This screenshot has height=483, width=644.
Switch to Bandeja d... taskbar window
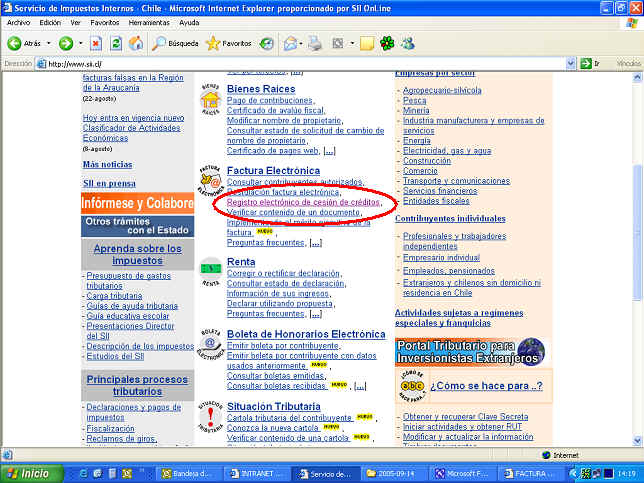[186, 474]
